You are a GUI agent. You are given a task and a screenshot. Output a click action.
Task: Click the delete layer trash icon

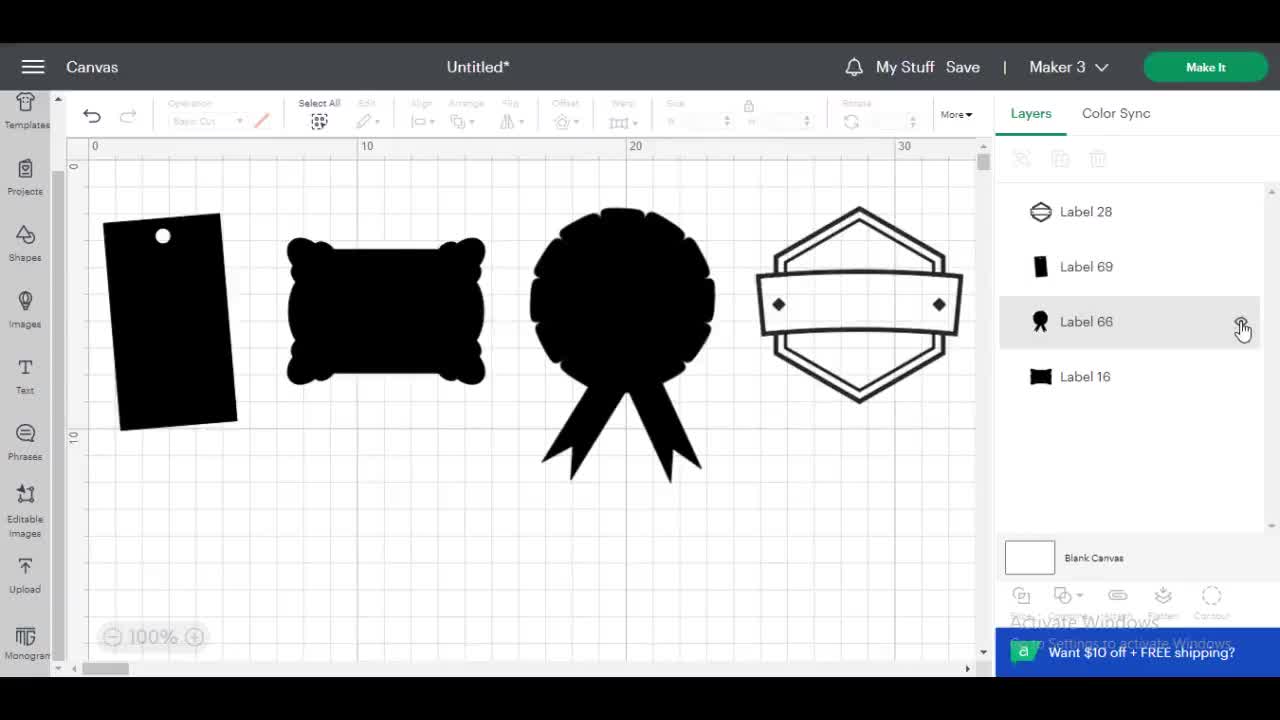pyautogui.click(x=1098, y=159)
